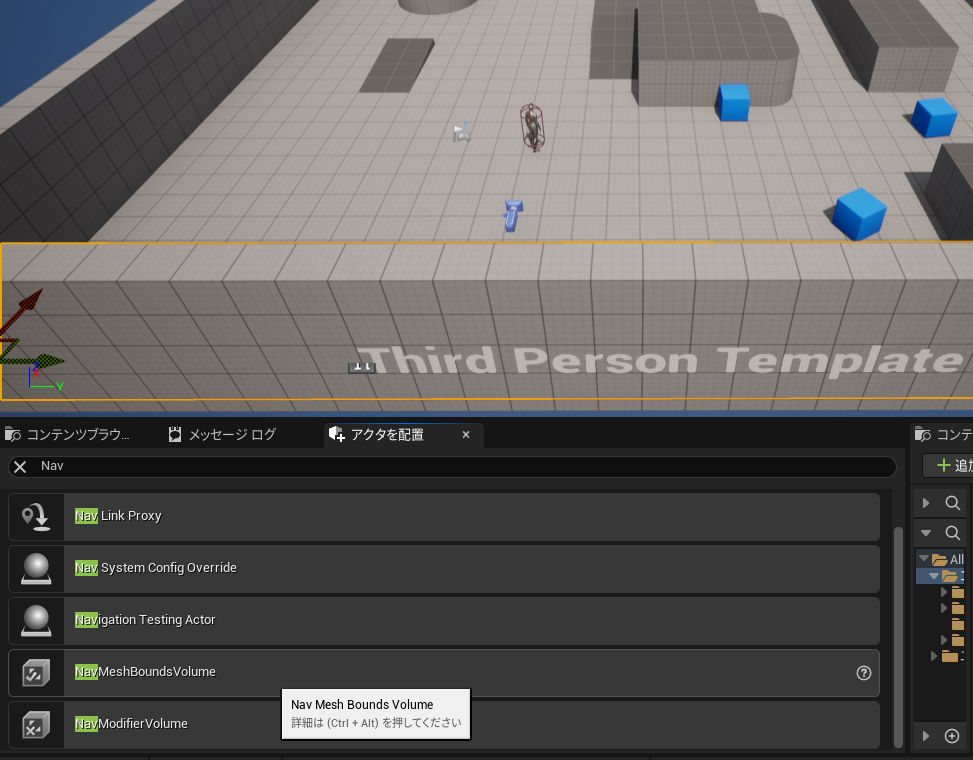Screen dimensions: 973x760
Task: Select the NavMeshBoundsVolume cube icon
Action: (x=36, y=673)
